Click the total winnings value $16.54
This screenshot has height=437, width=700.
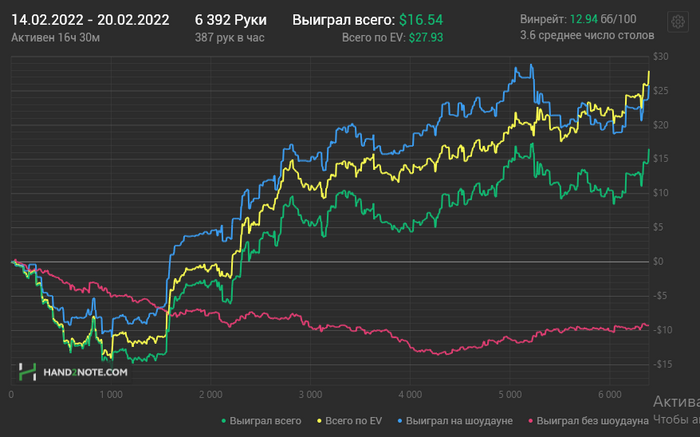[421, 20]
